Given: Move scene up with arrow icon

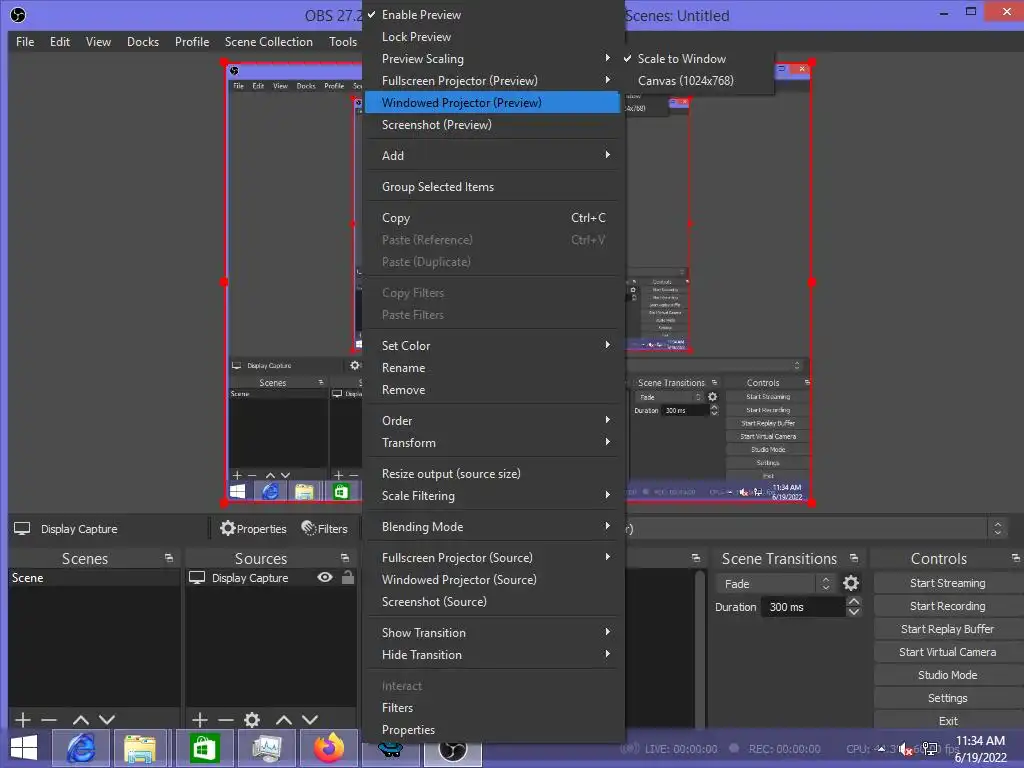Looking at the screenshot, I should (x=80, y=720).
